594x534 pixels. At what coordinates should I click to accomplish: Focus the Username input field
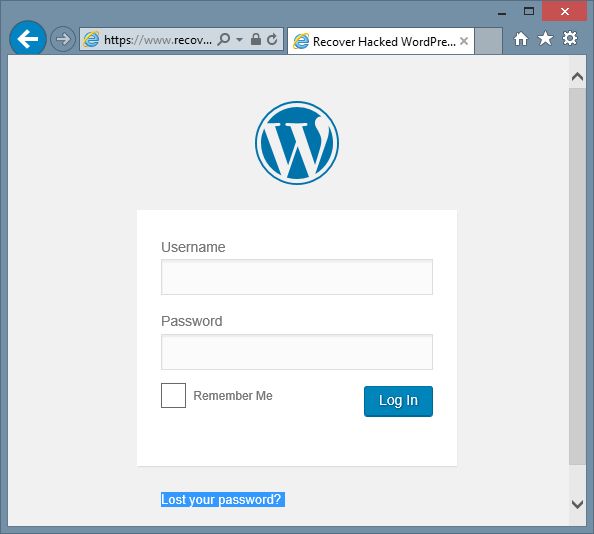tap(297, 277)
